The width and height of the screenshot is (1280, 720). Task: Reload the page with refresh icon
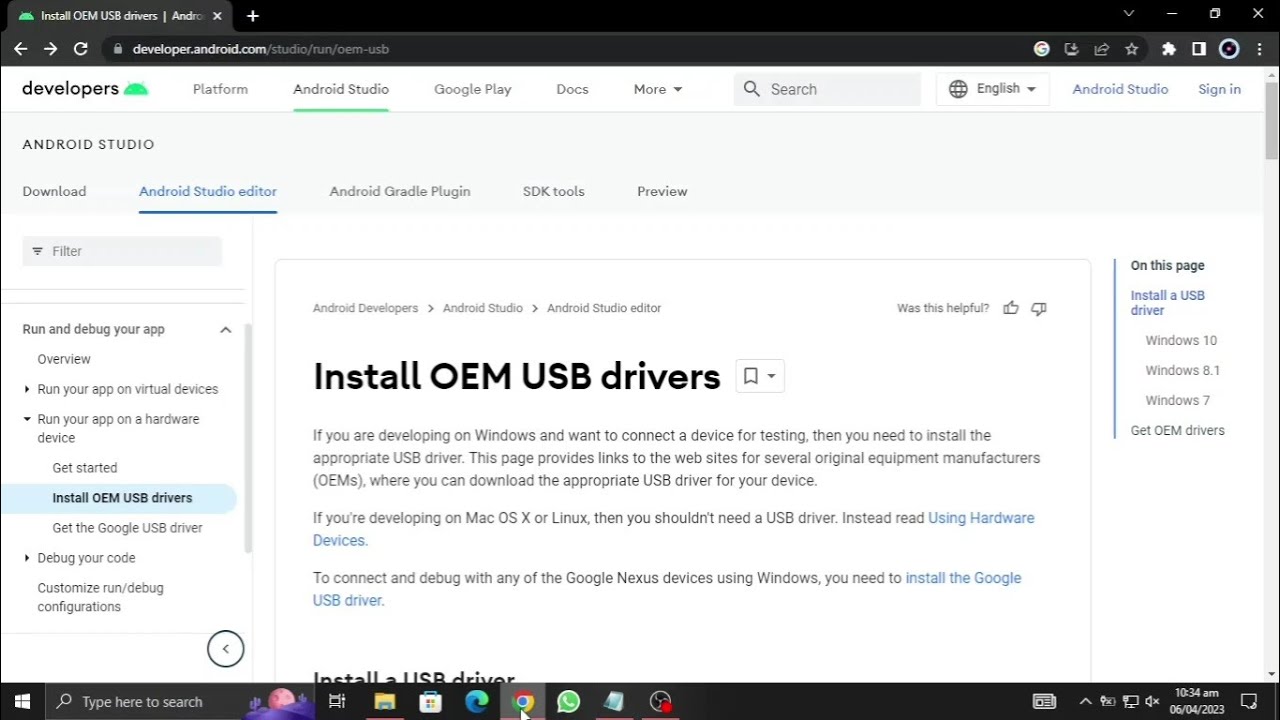click(x=81, y=49)
